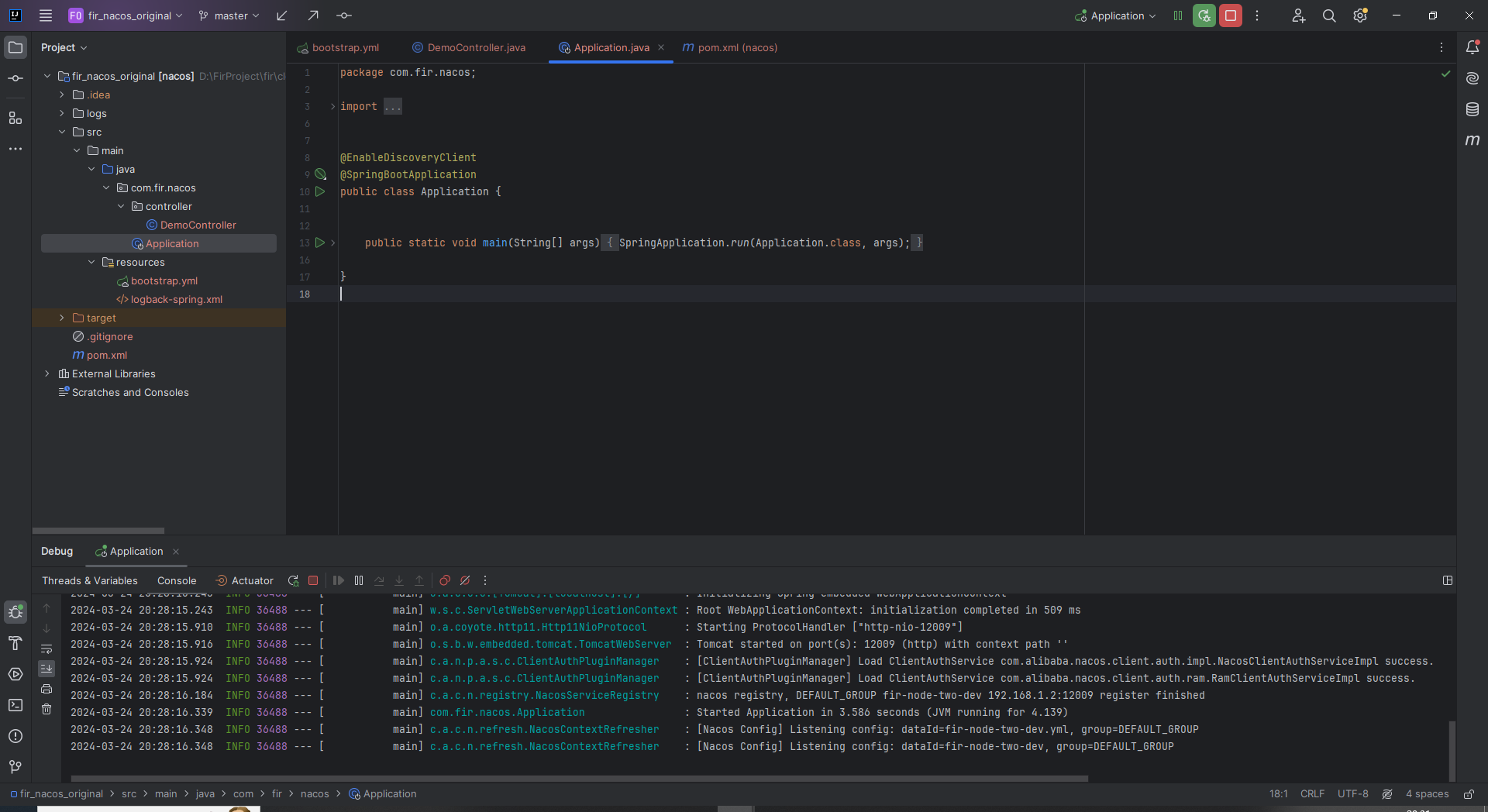
Task: Open the Structure tool window icon
Action: click(x=15, y=118)
